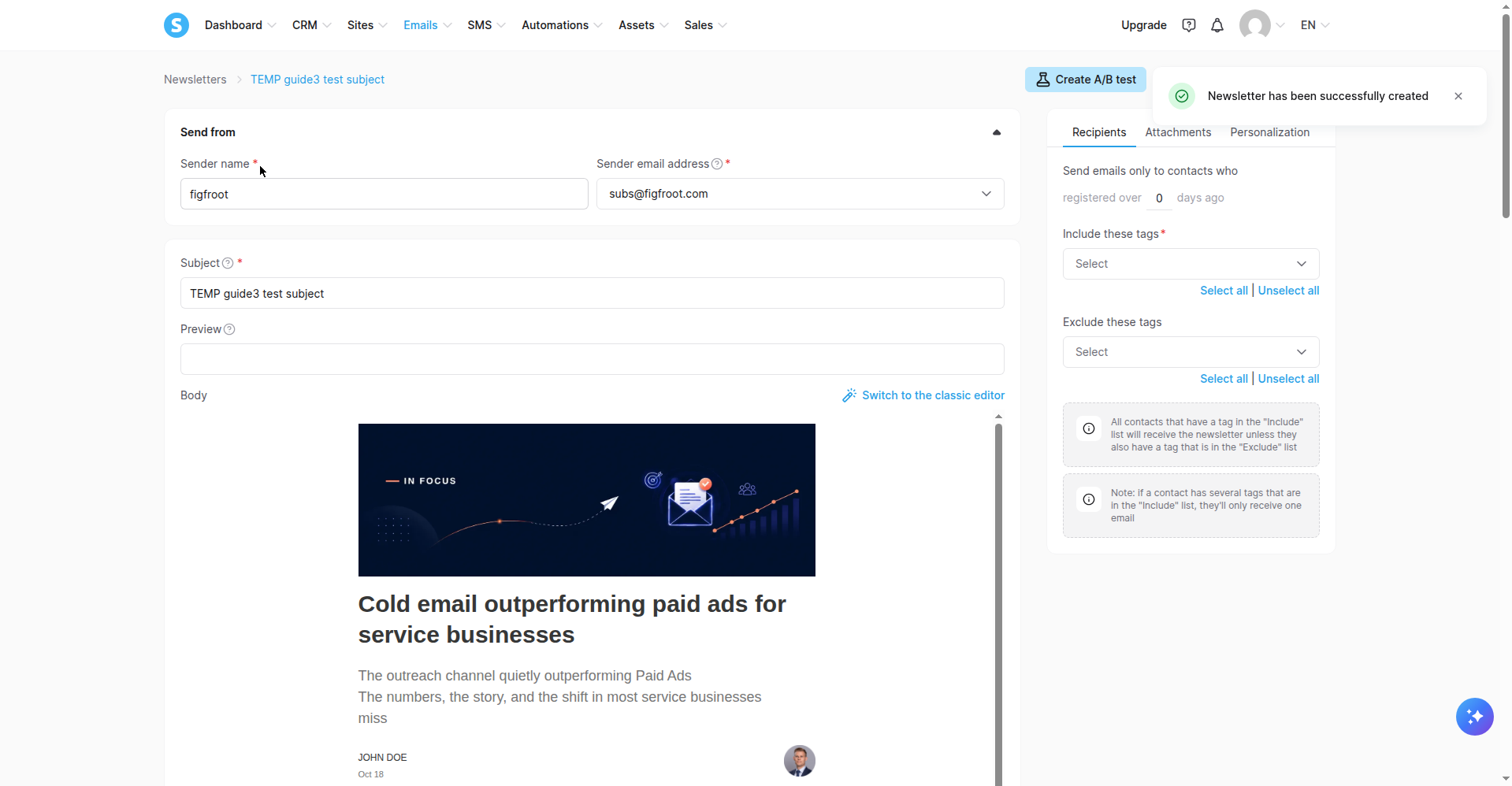Screen dimensions: 1512x786
Task: Open the SMS menu
Action: pos(486,25)
